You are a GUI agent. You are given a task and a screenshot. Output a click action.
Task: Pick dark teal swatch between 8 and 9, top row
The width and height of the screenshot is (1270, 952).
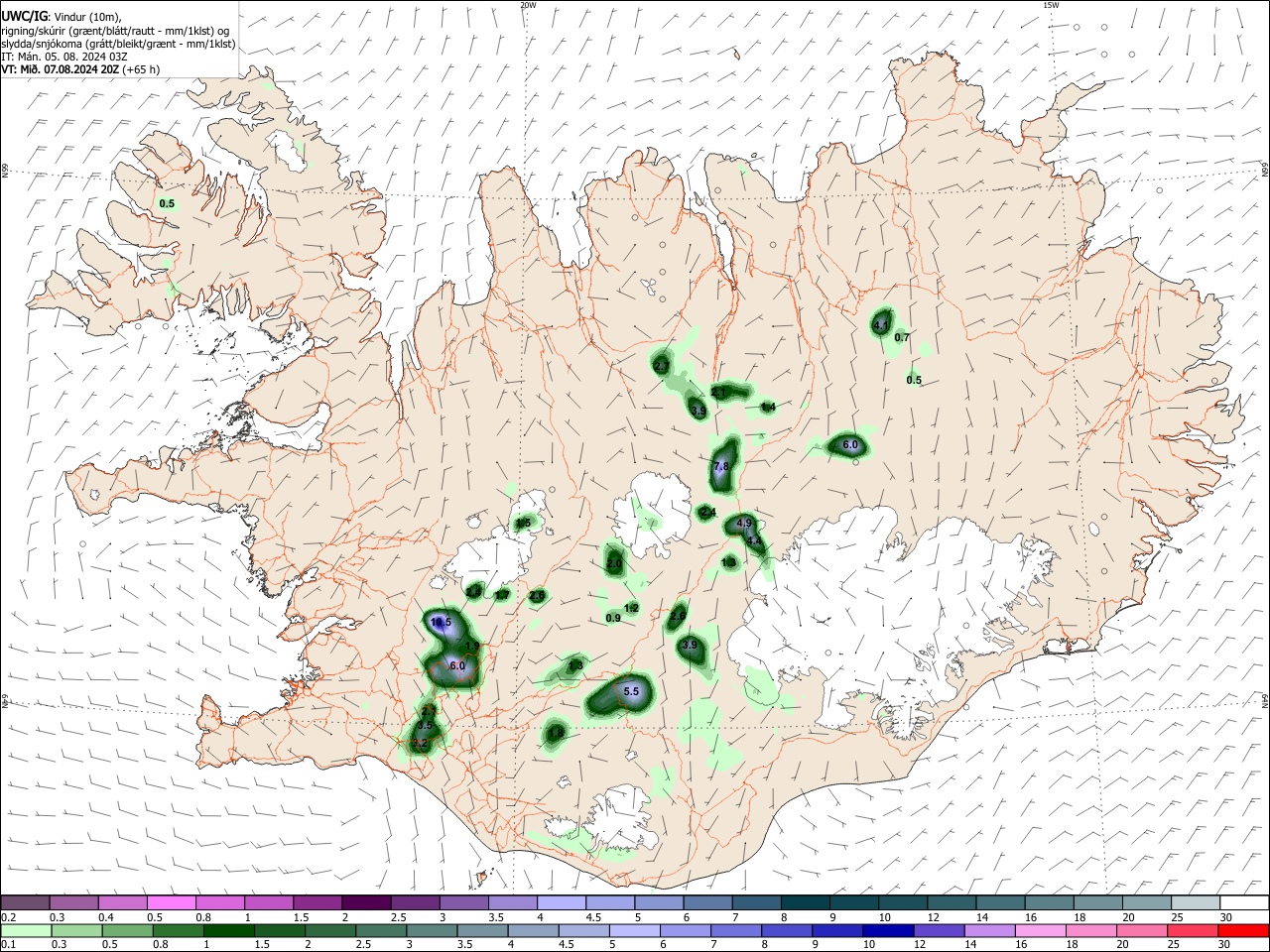point(806,903)
